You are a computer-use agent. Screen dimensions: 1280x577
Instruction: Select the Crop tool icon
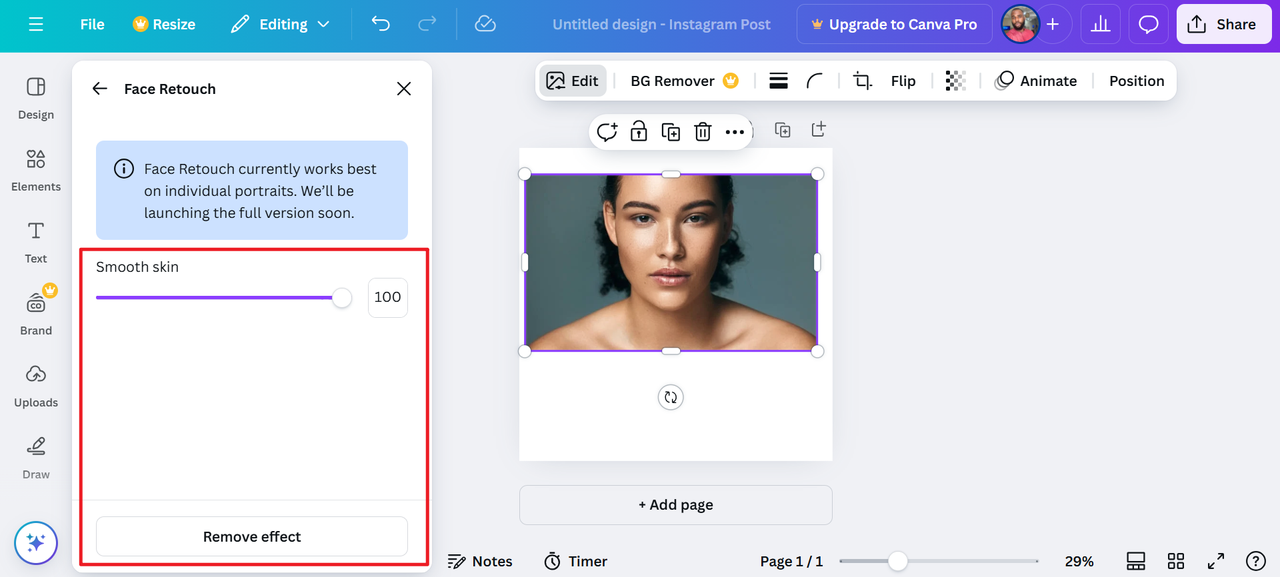click(862, 81)
